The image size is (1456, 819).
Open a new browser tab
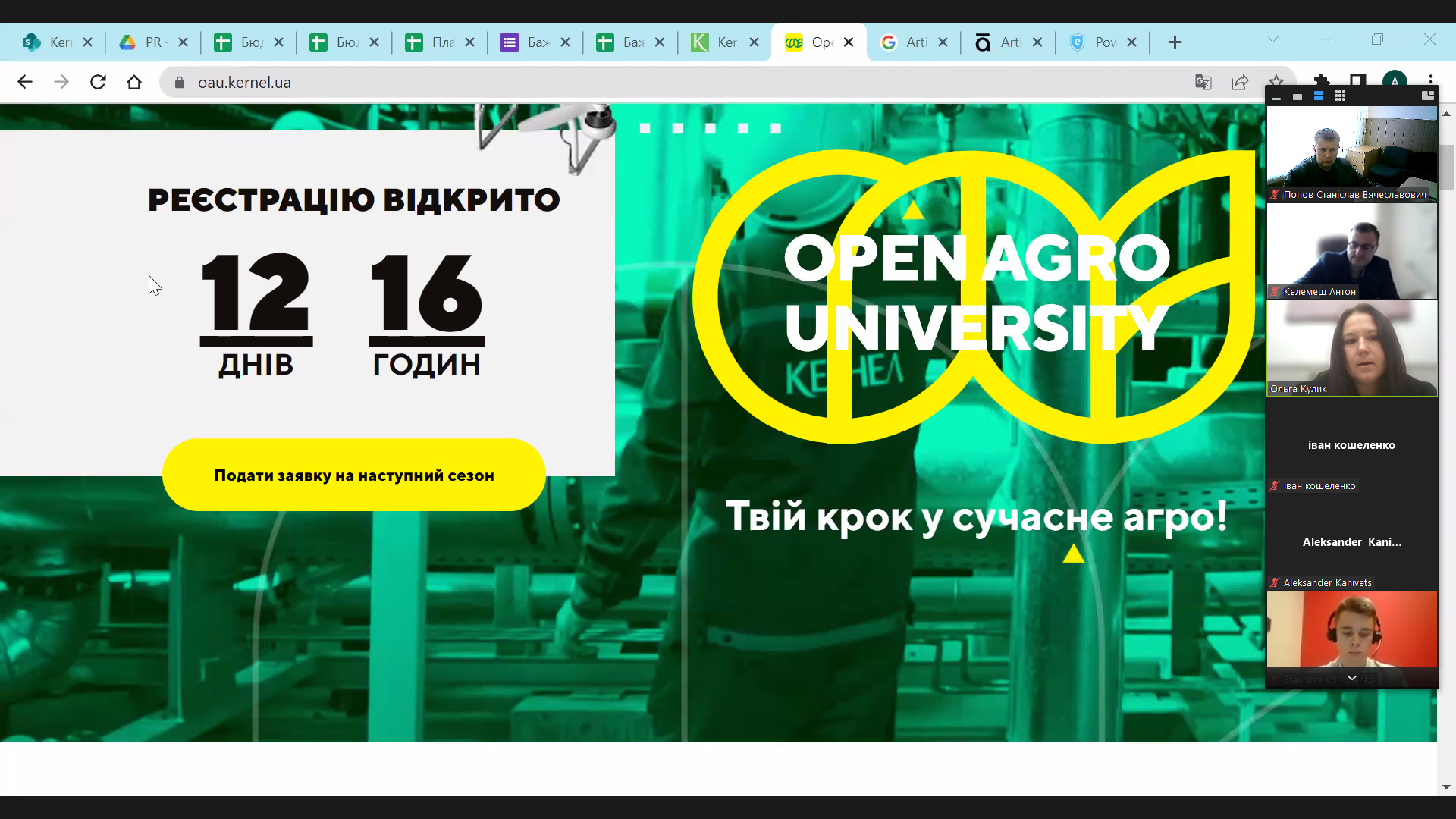[x=1175, y=42]
